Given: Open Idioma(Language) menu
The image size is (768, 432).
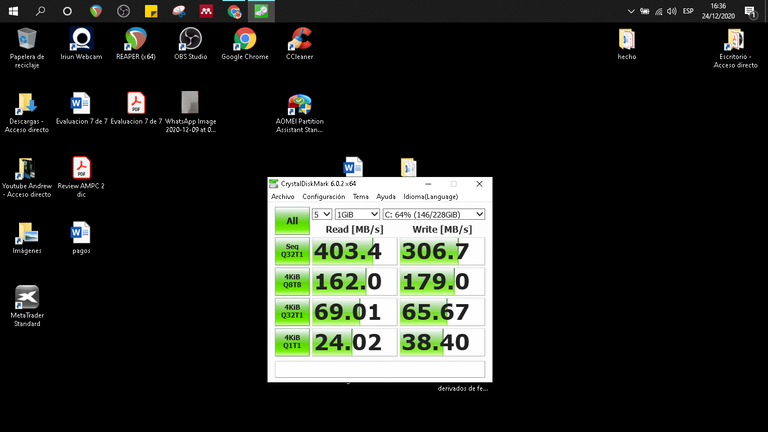Looking at the screenshot, I should click(431, 196).
